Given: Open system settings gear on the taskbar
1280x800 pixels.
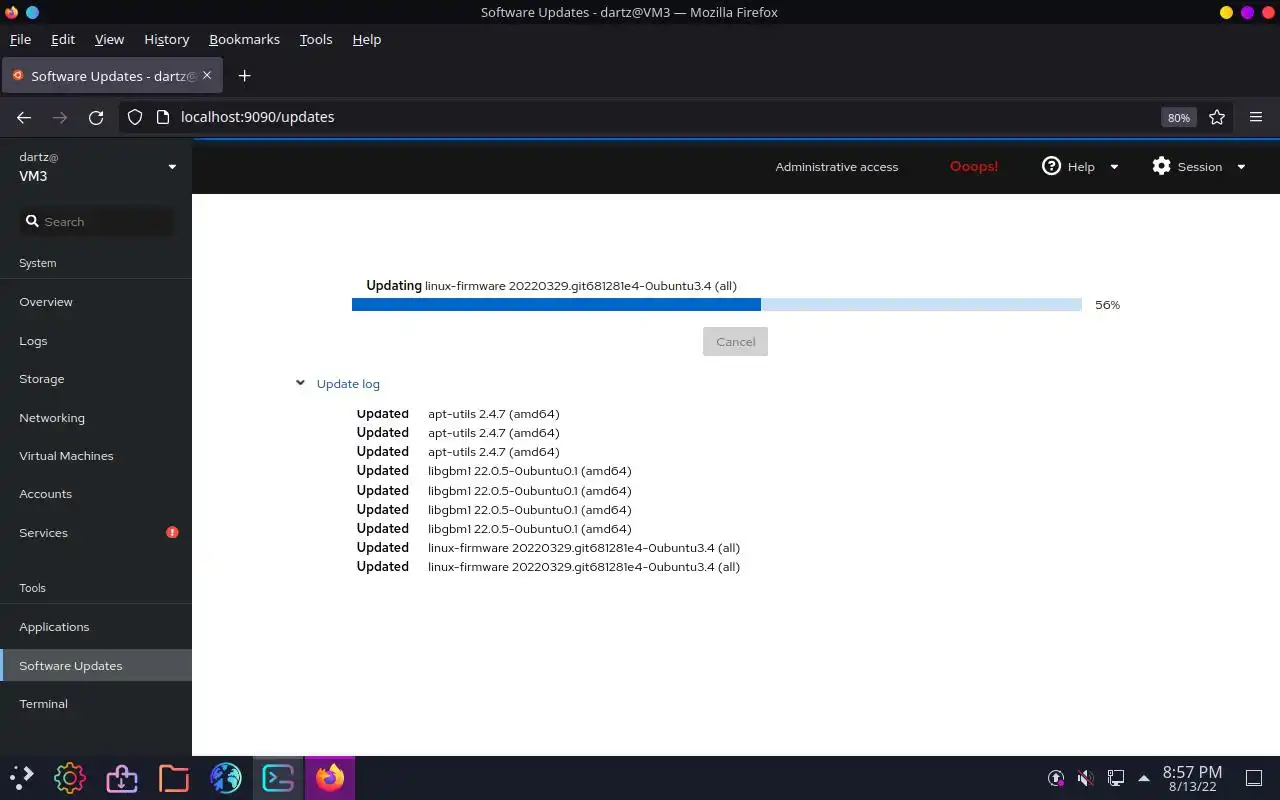Looking at the screenshot, I should click(x=70, y=777).
